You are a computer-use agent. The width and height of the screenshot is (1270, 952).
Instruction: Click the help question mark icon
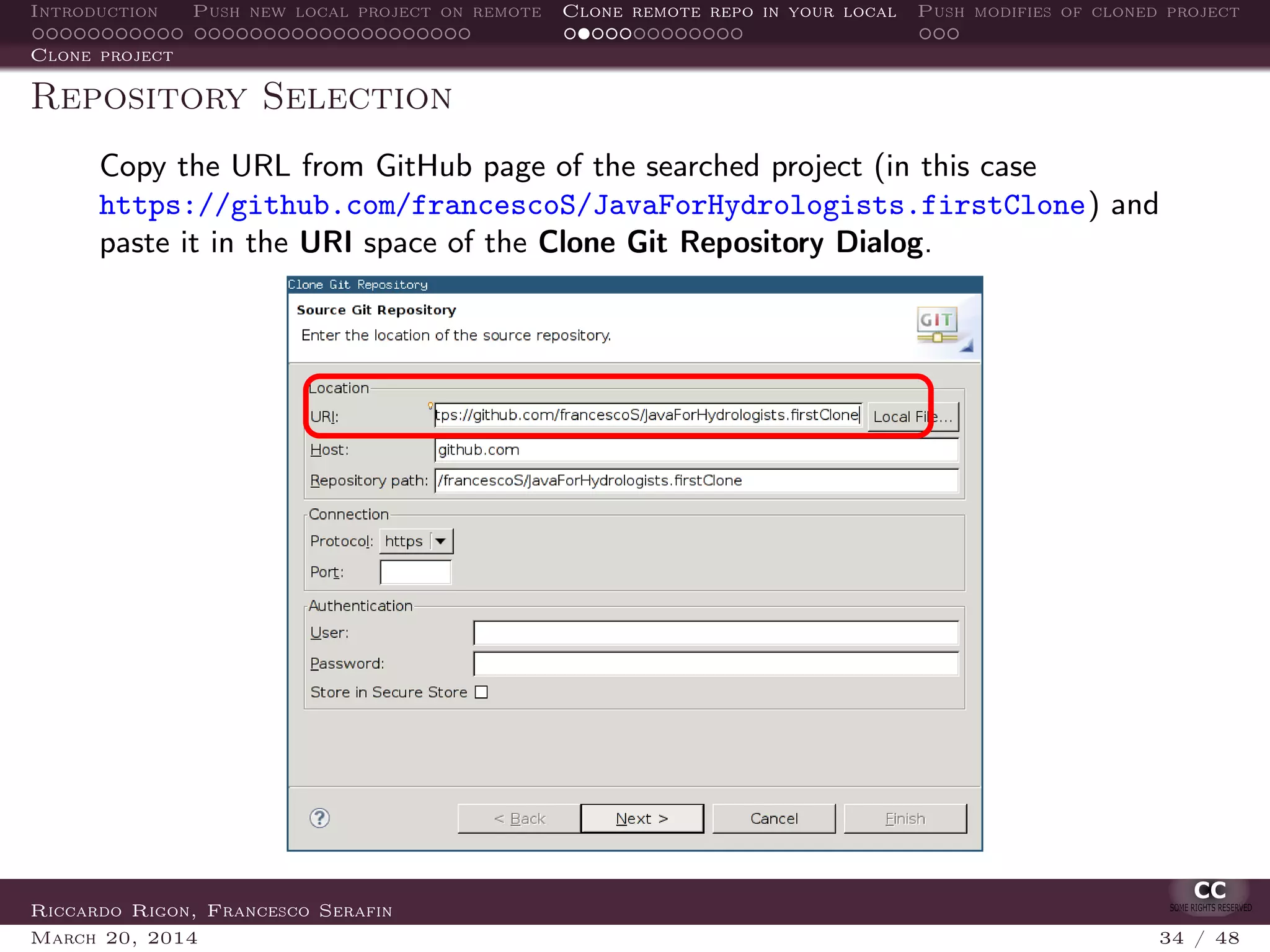pos(319,818)
